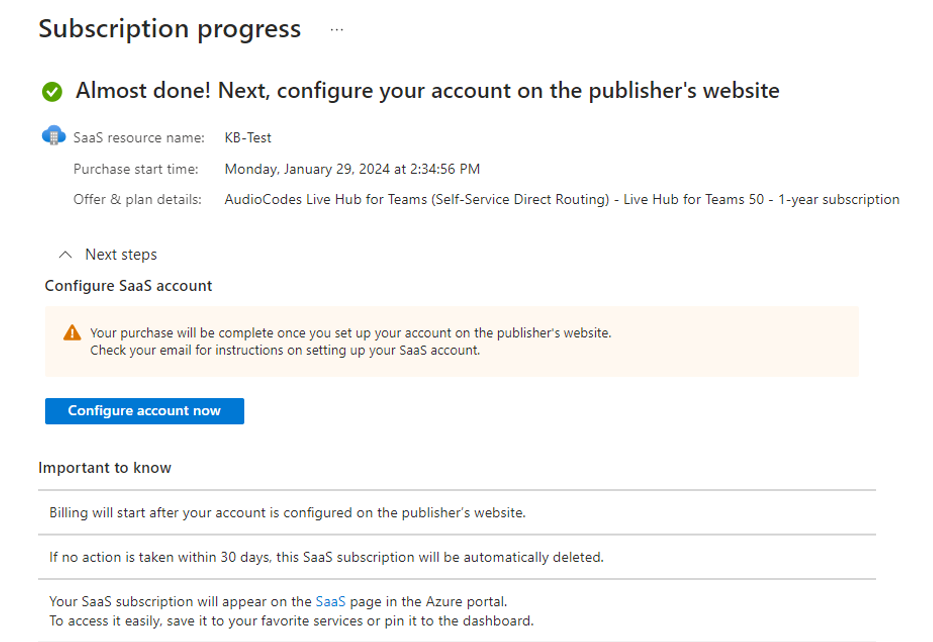Click the green success checkmark icon
The height and width of the screenshot is (642, 933).
pyautogui.click(x=52, y=92)
